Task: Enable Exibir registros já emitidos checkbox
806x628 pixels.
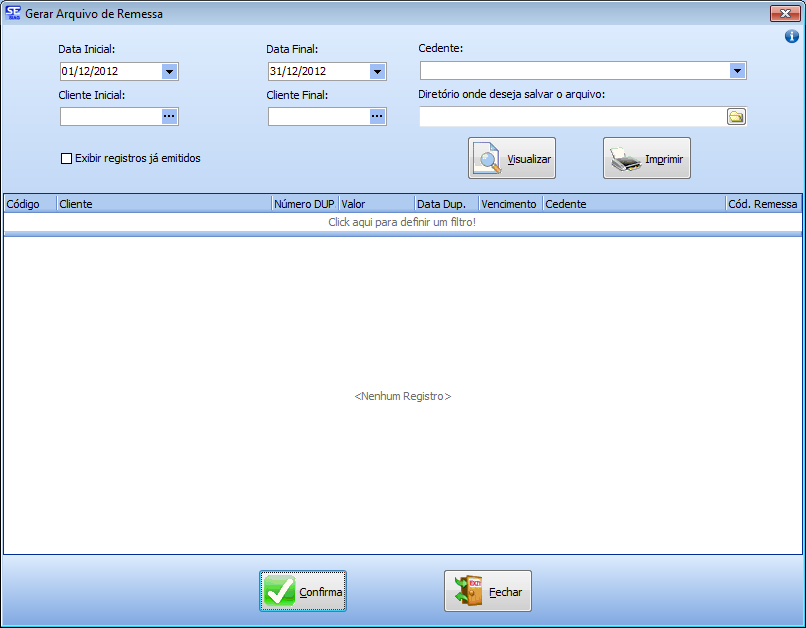Action: point(67,158)
